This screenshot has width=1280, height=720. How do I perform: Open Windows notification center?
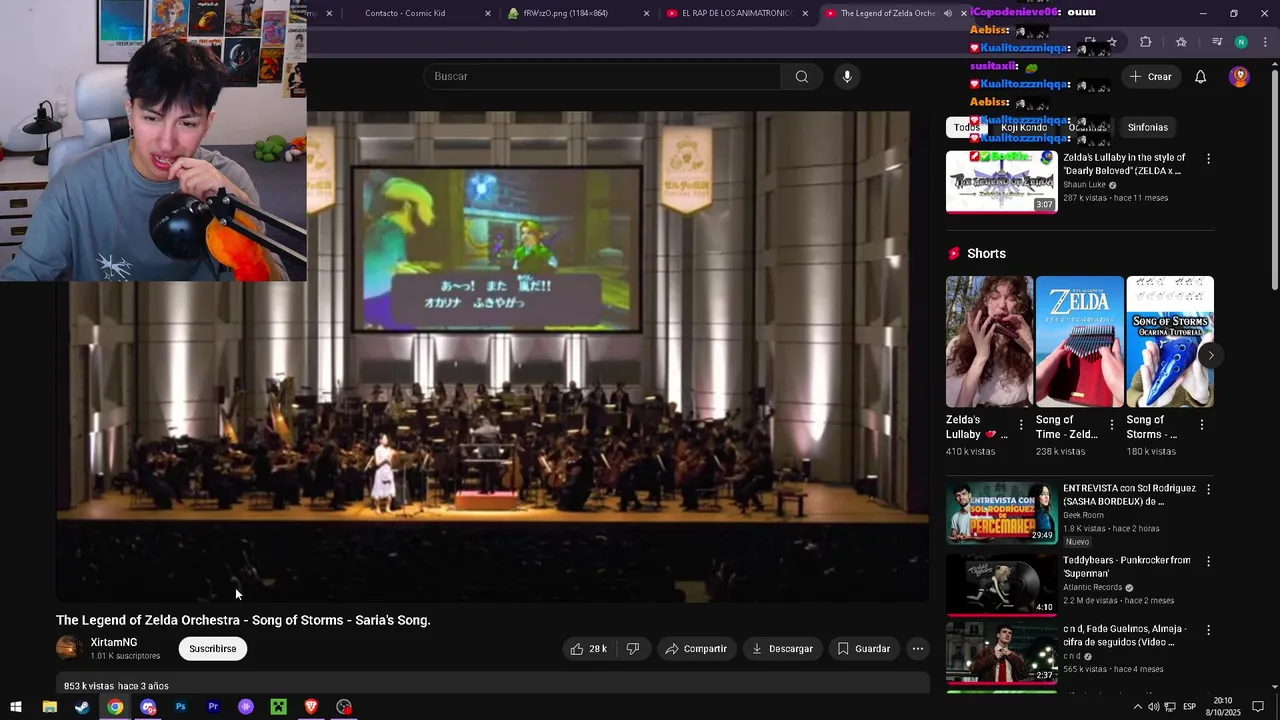coord(1259,707)
